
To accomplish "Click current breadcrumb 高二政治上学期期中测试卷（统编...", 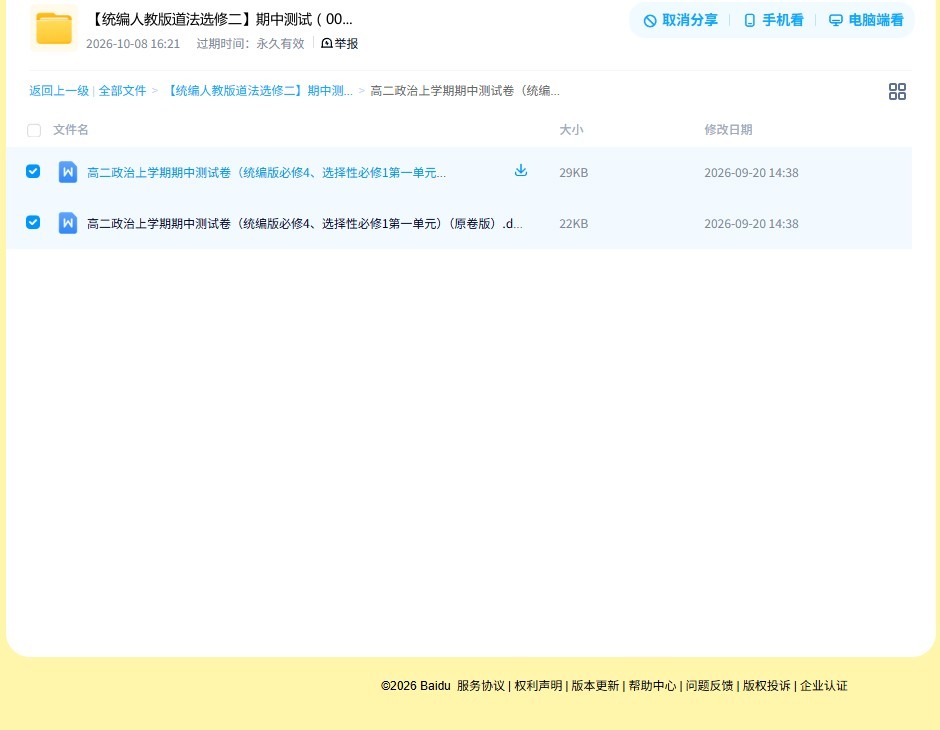I will tap(465, 91).
